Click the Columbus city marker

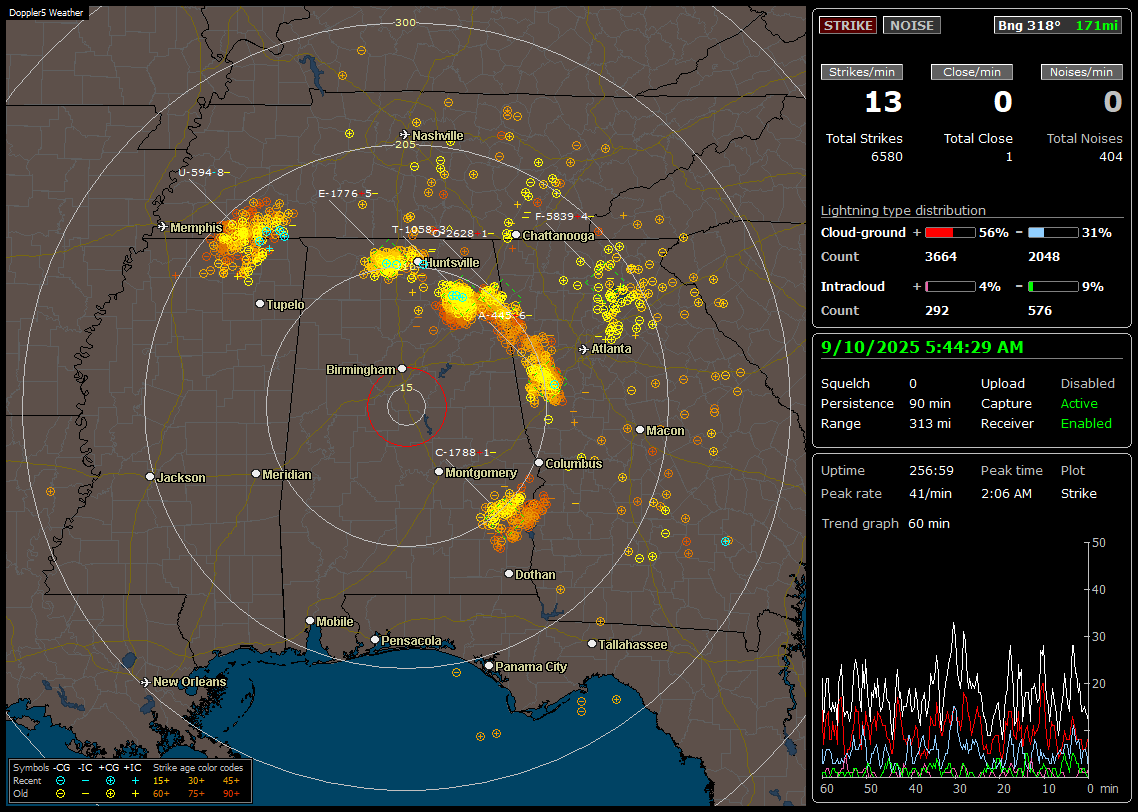coord(539,462)
